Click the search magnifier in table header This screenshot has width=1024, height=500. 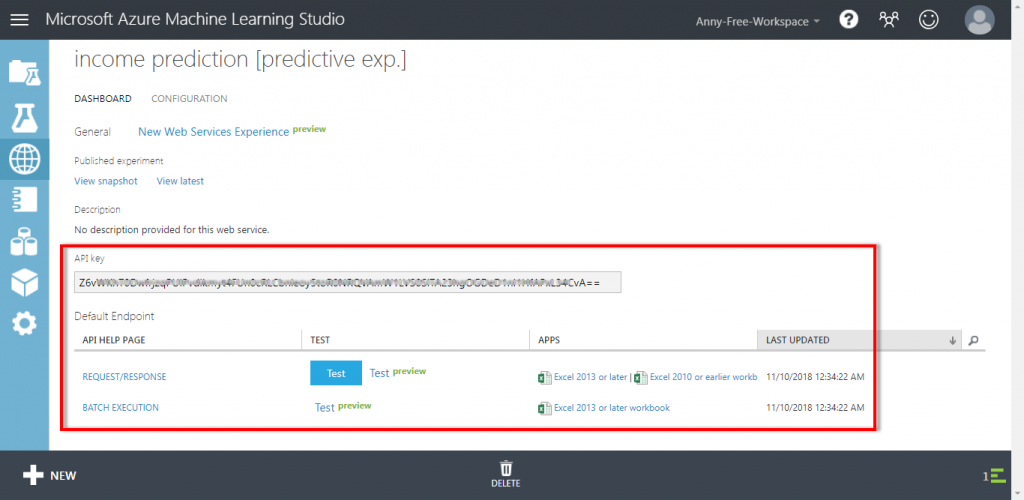point(973,340)
